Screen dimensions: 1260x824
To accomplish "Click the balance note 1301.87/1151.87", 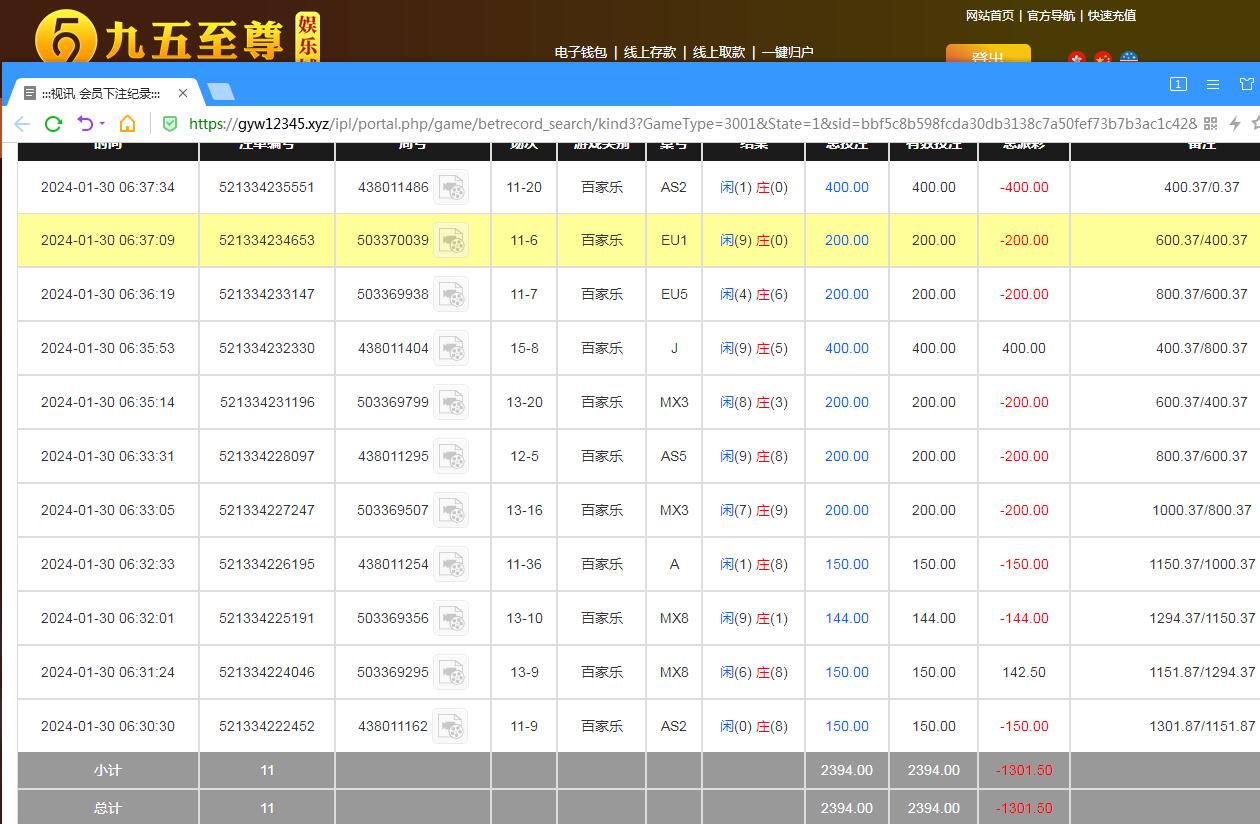I will 1202,727.
